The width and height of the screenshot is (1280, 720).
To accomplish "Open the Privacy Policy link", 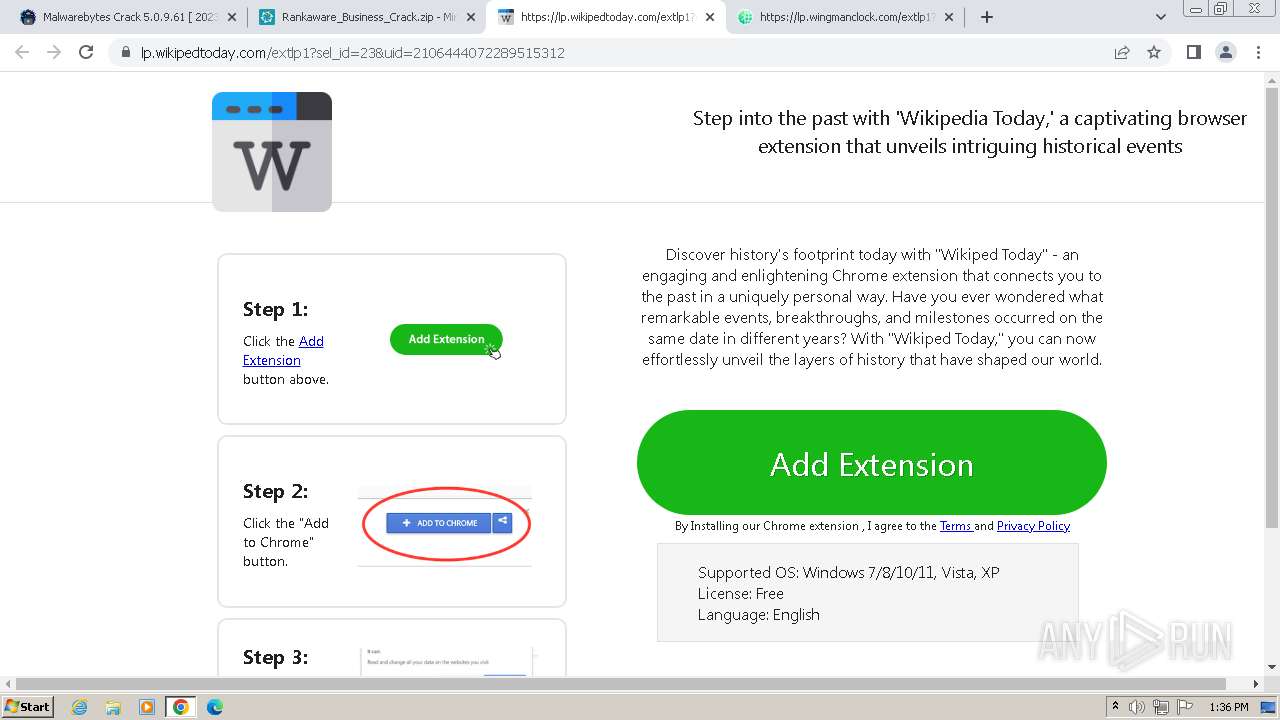I will [1033, 526].
